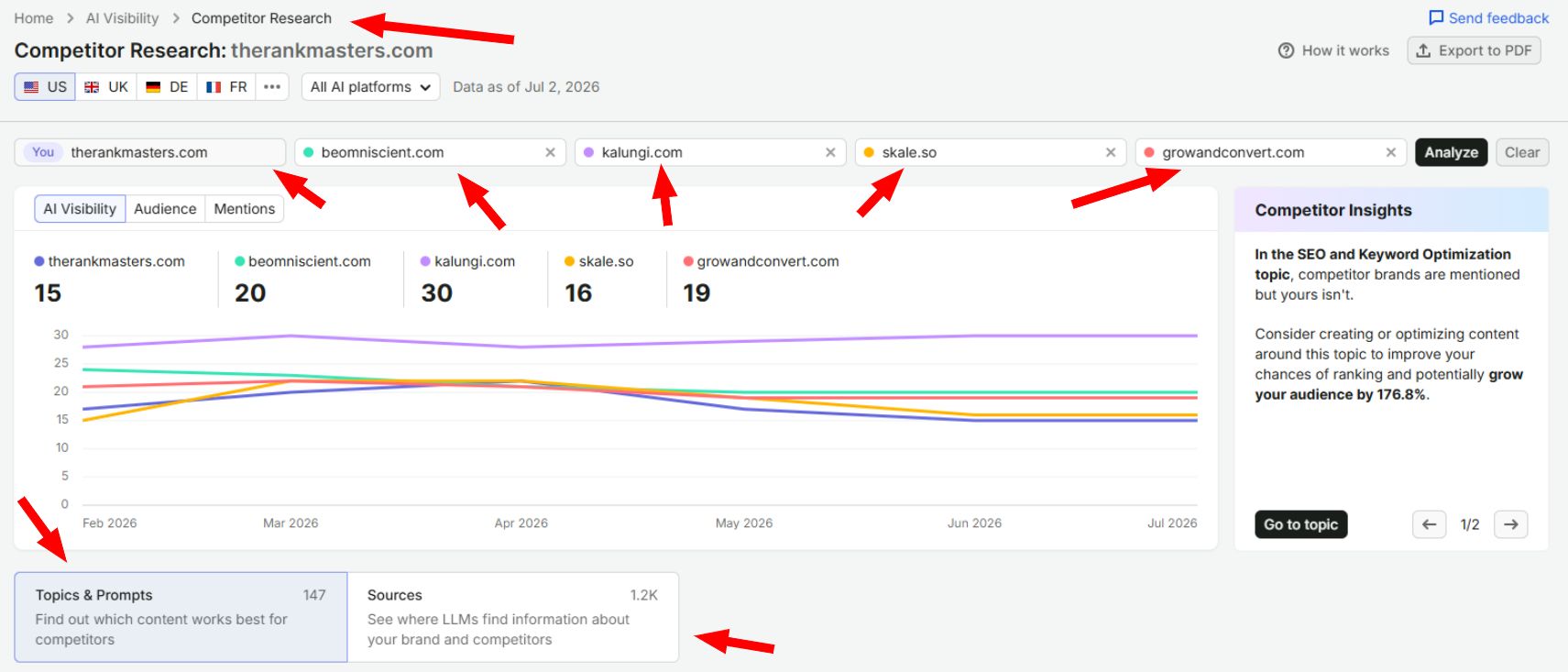This screenshot has width=1568, height=672.
Task: Select the US flag country option
Action: pyautogui.click(x=45, y=87)
